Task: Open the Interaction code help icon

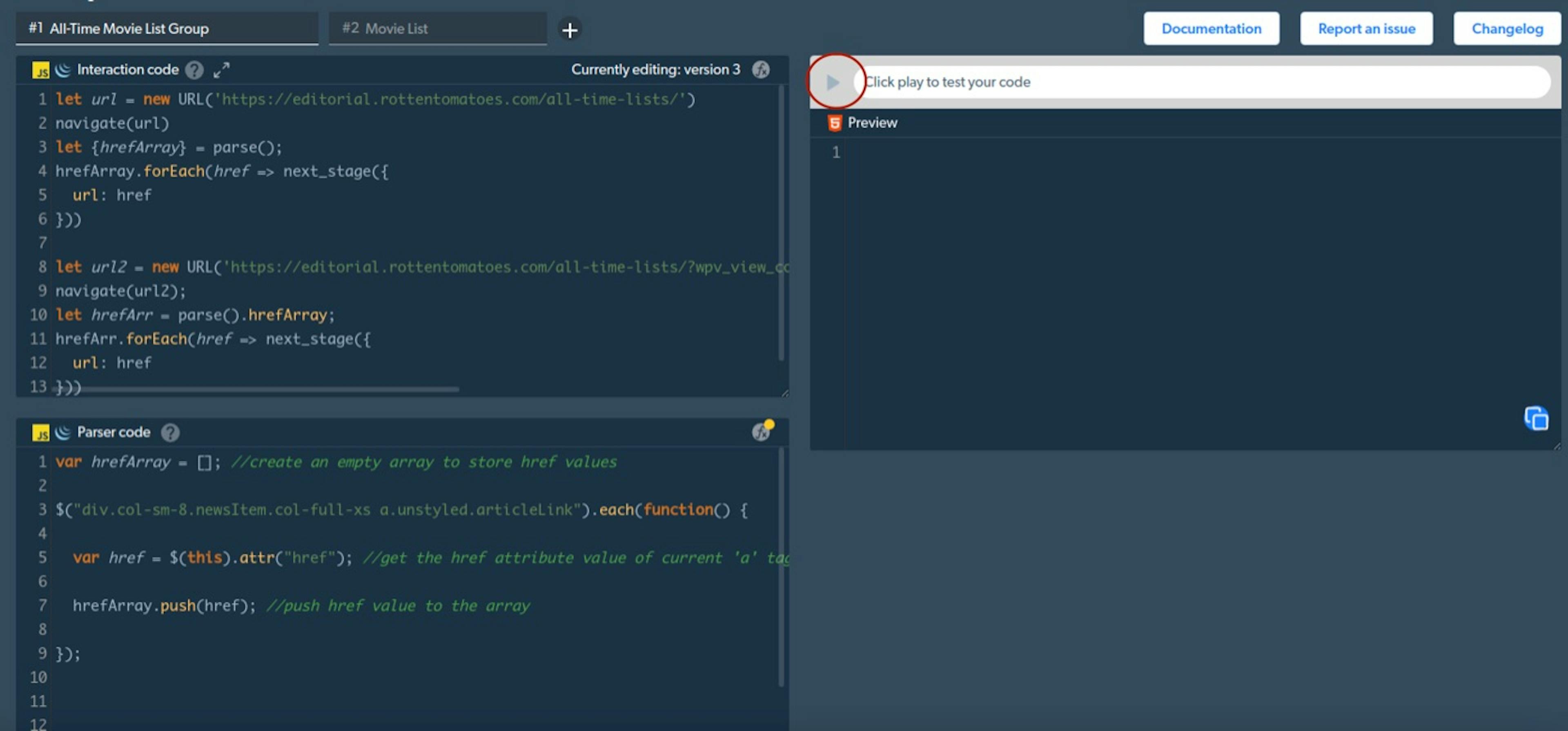Action: [194, 70]
